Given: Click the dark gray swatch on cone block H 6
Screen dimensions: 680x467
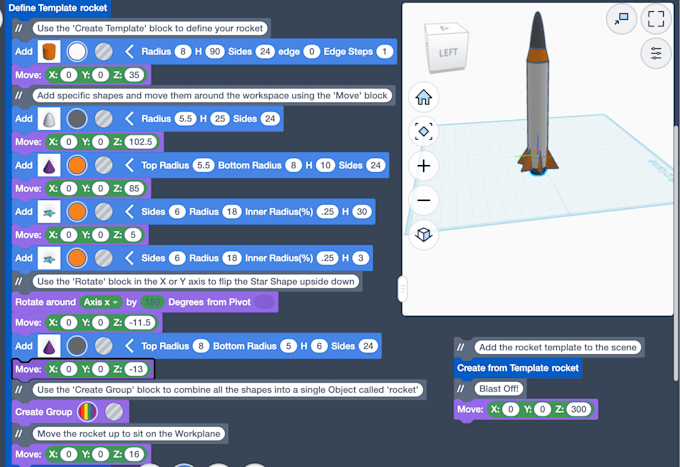Looking at the screenshot, I should (x=77, y=346).
